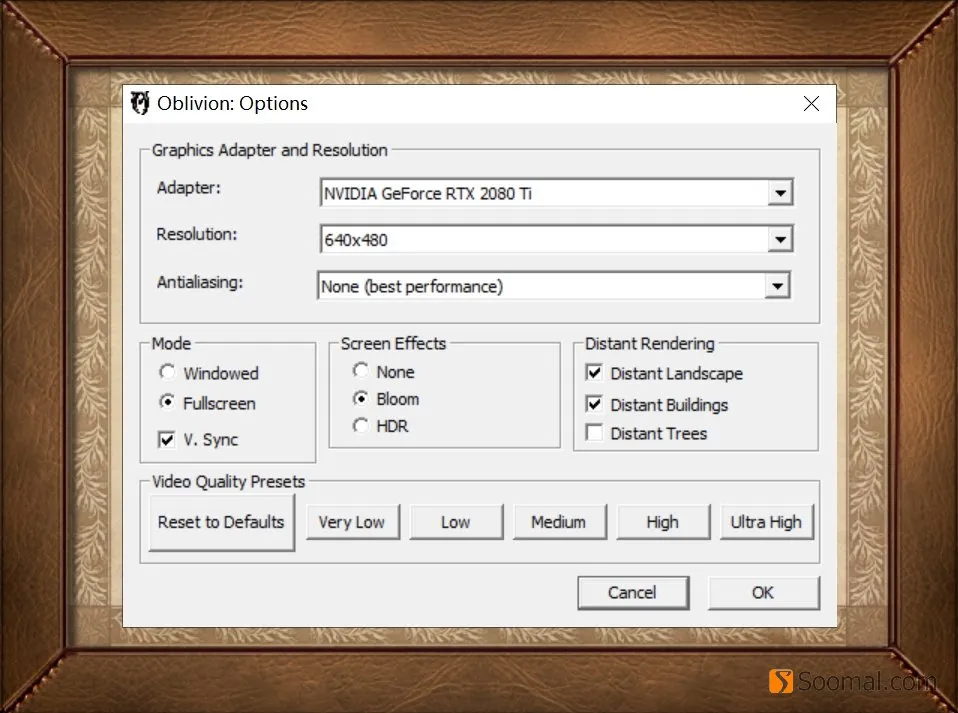Click the Screen Effects group label
This screenshot has height=713, width=958.
pyautogui.click(x=393, y=343)
